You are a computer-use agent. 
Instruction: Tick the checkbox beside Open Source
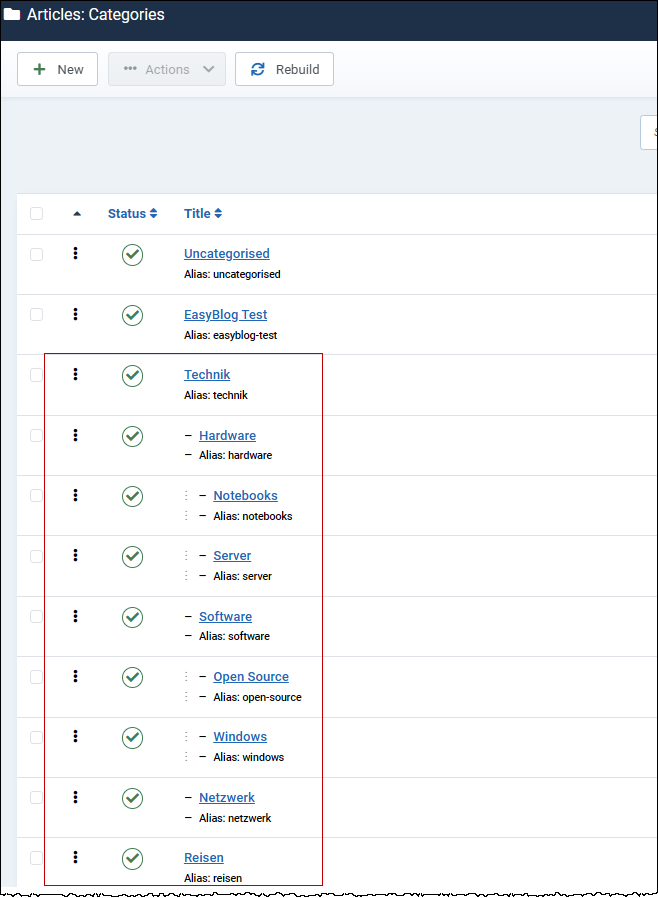tap(36, 677)
